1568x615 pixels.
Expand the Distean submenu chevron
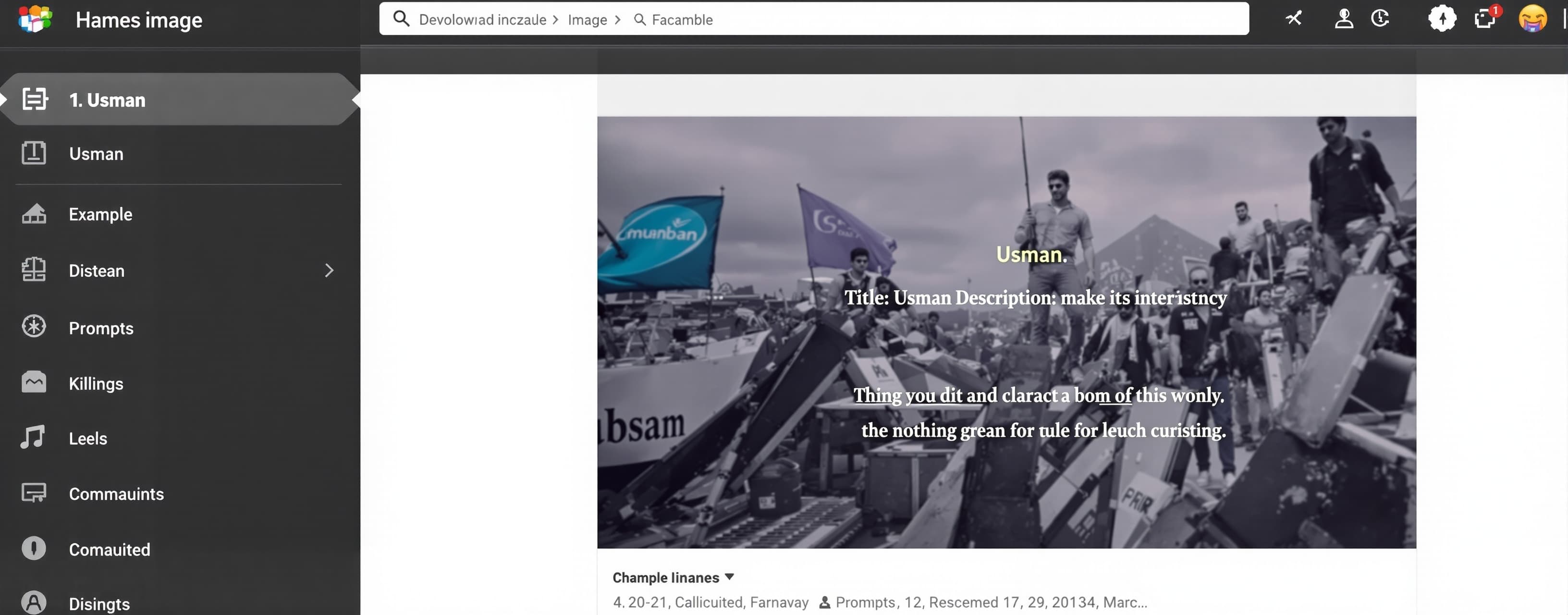pos(329,271)
